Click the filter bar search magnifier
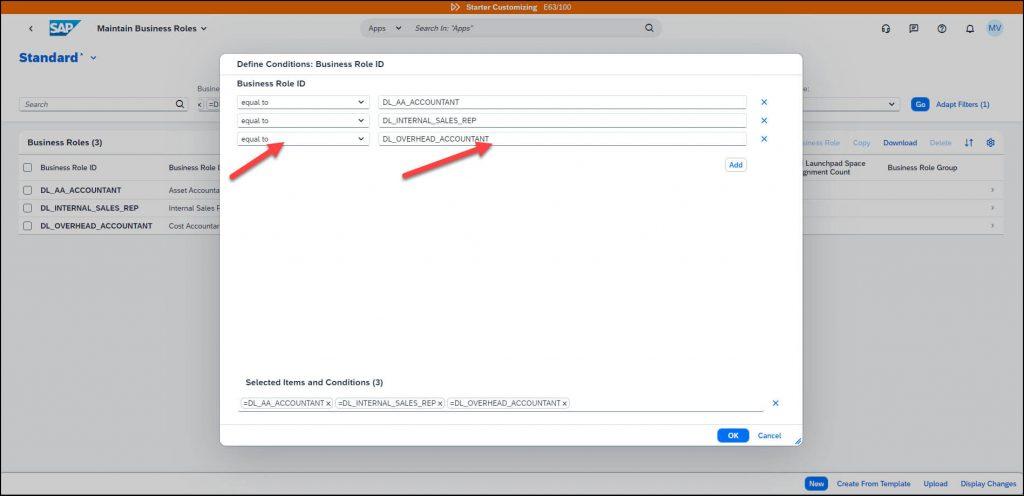 point(180,104)
